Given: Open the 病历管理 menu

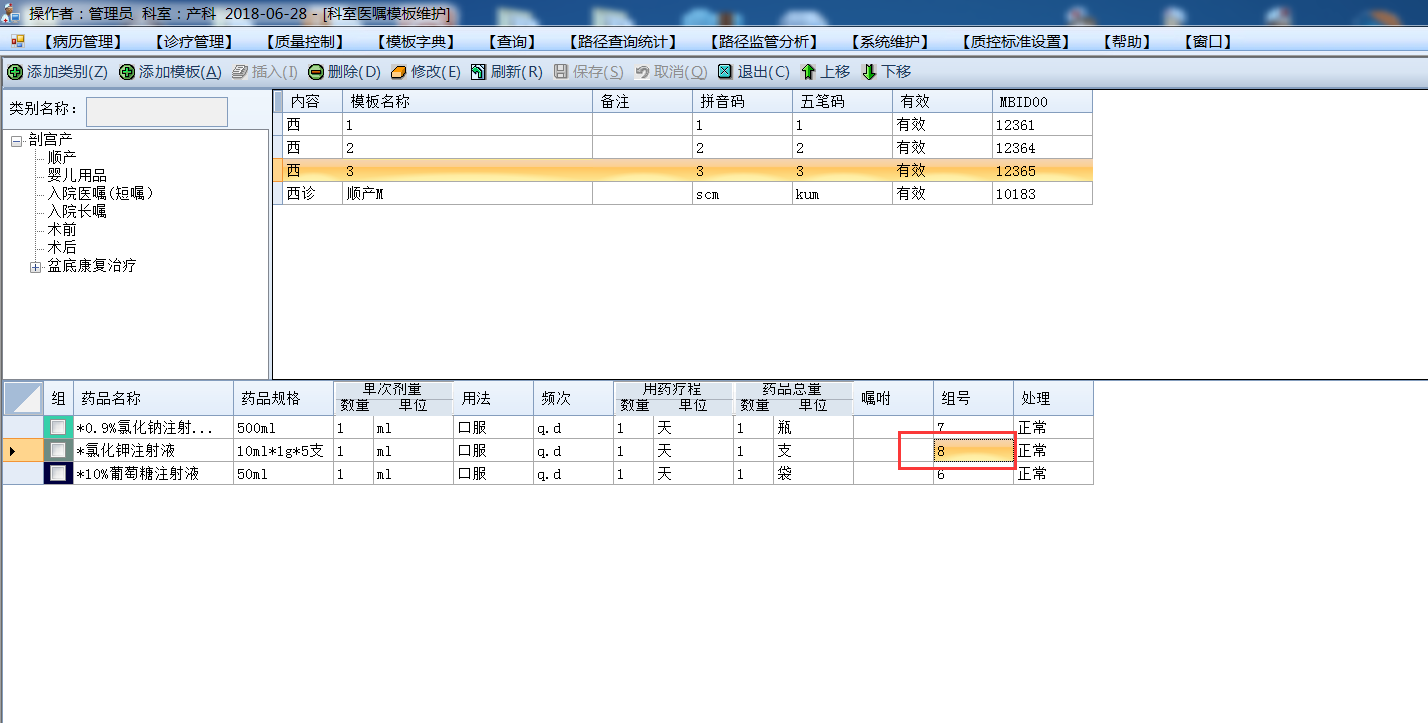Looking at the screenshot, I should [x=82, y=42].
